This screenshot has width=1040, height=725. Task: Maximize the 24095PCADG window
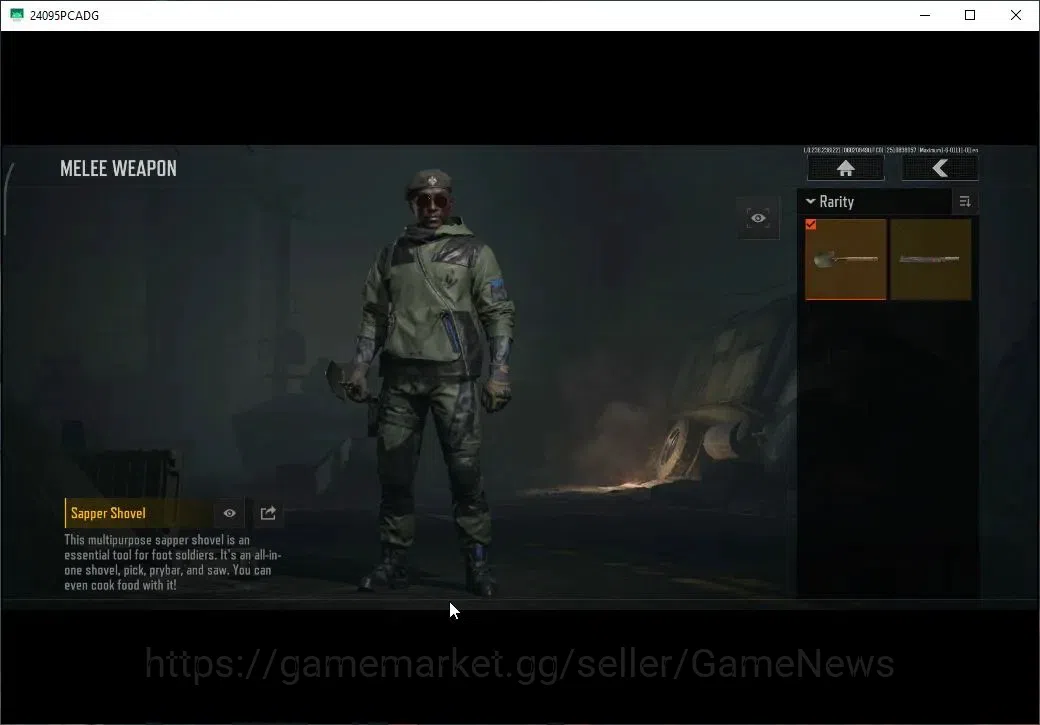click(x=970, y=15)
